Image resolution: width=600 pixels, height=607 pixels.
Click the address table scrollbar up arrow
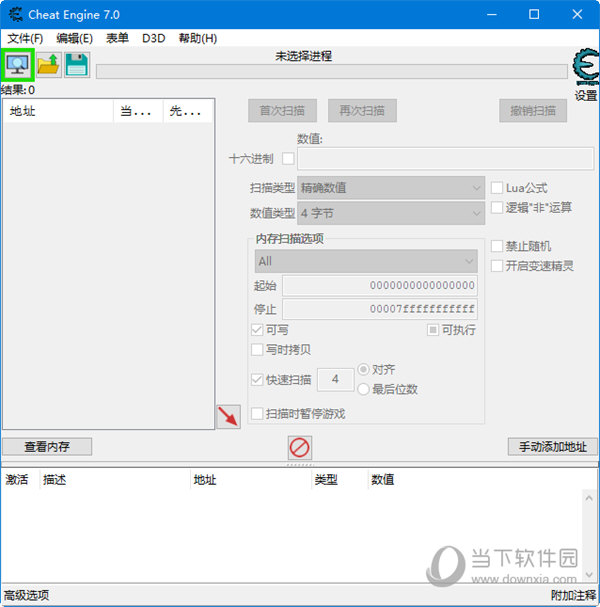589,498
